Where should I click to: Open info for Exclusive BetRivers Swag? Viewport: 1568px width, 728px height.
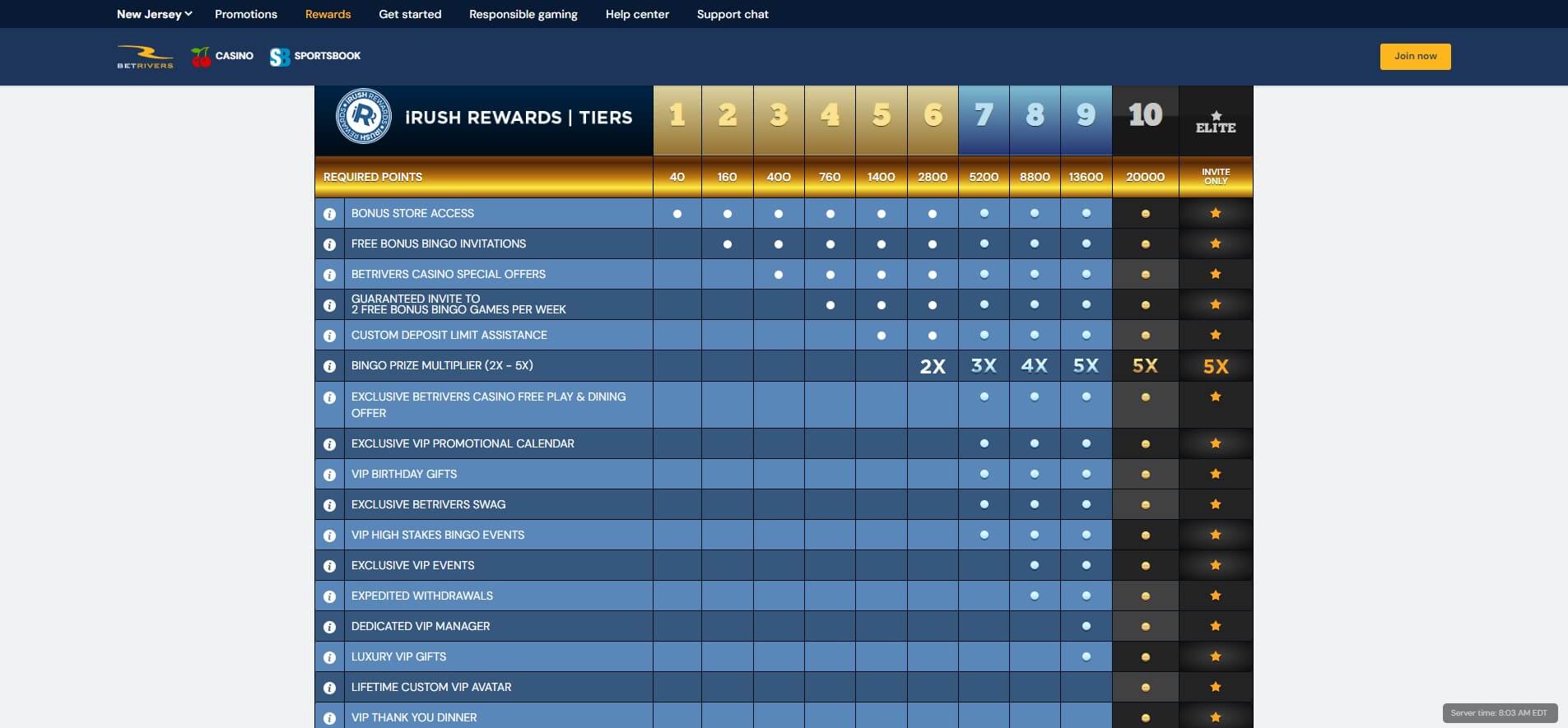(x=329, y=505)
